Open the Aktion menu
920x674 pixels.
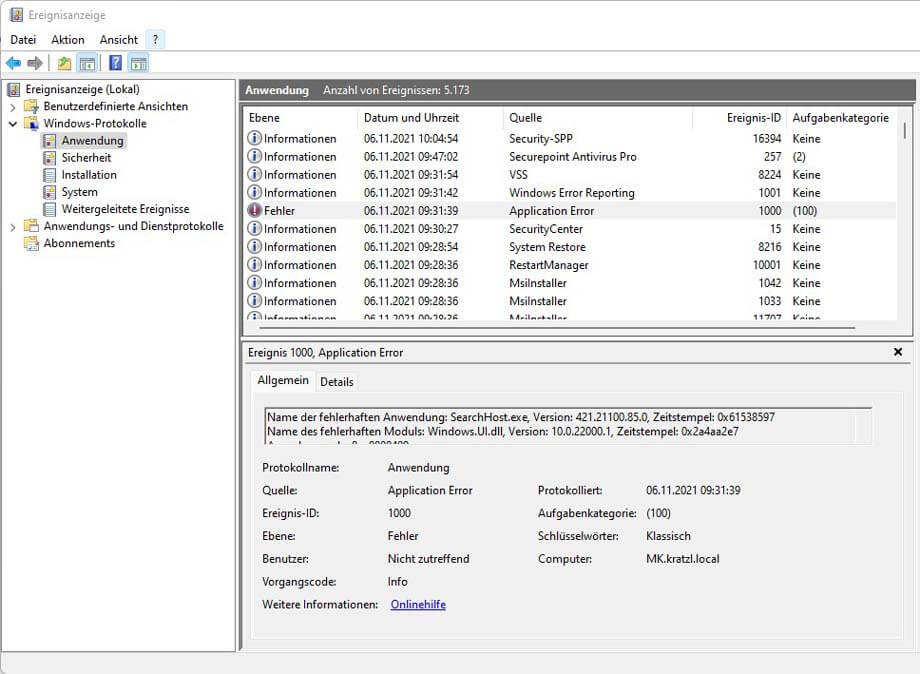pos(67,39)
